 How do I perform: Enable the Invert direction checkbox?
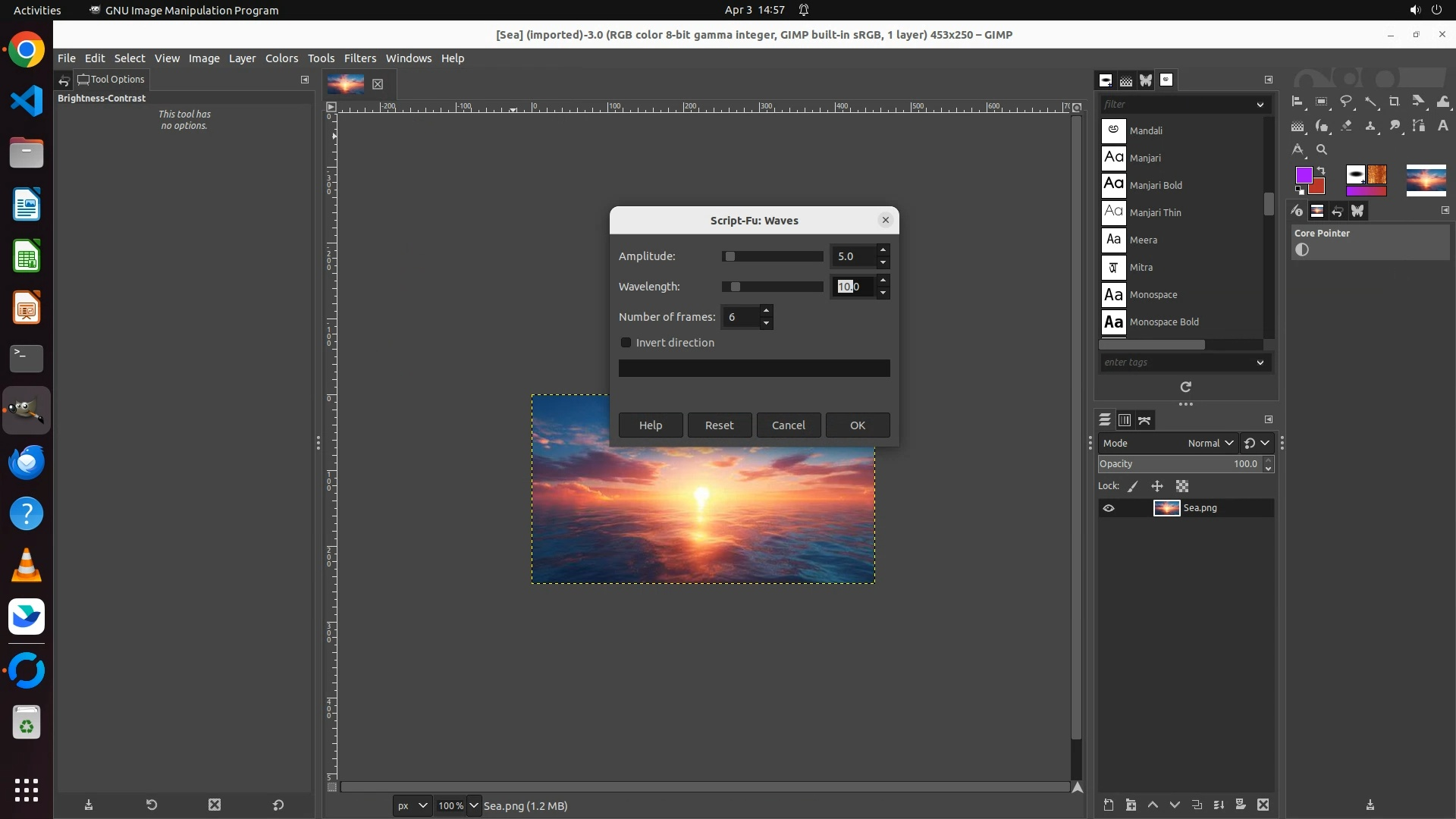[626, 343]
